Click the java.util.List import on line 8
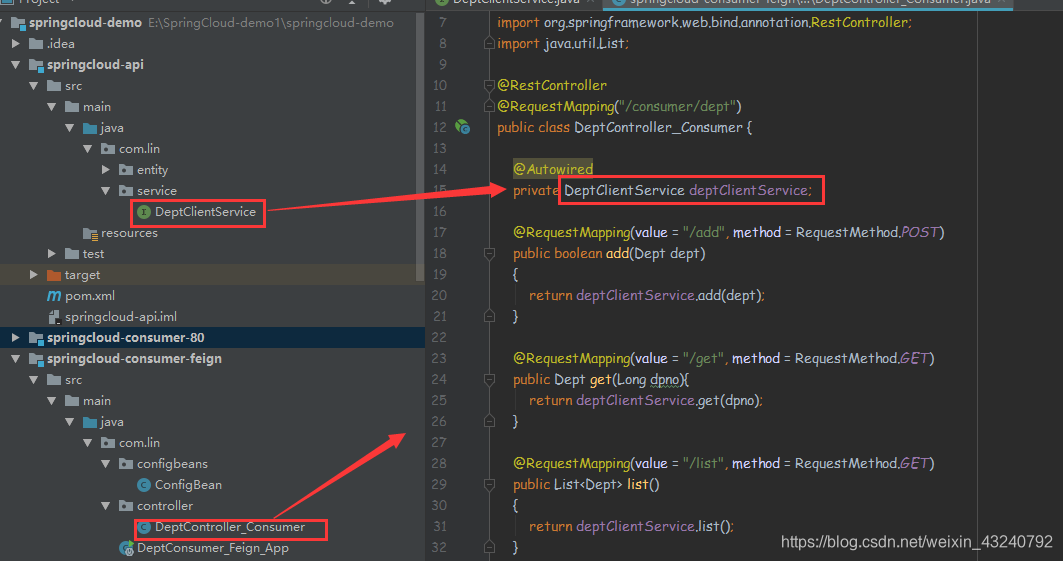The height and width of the screenshot is (561, 1063). click(584, 43)
